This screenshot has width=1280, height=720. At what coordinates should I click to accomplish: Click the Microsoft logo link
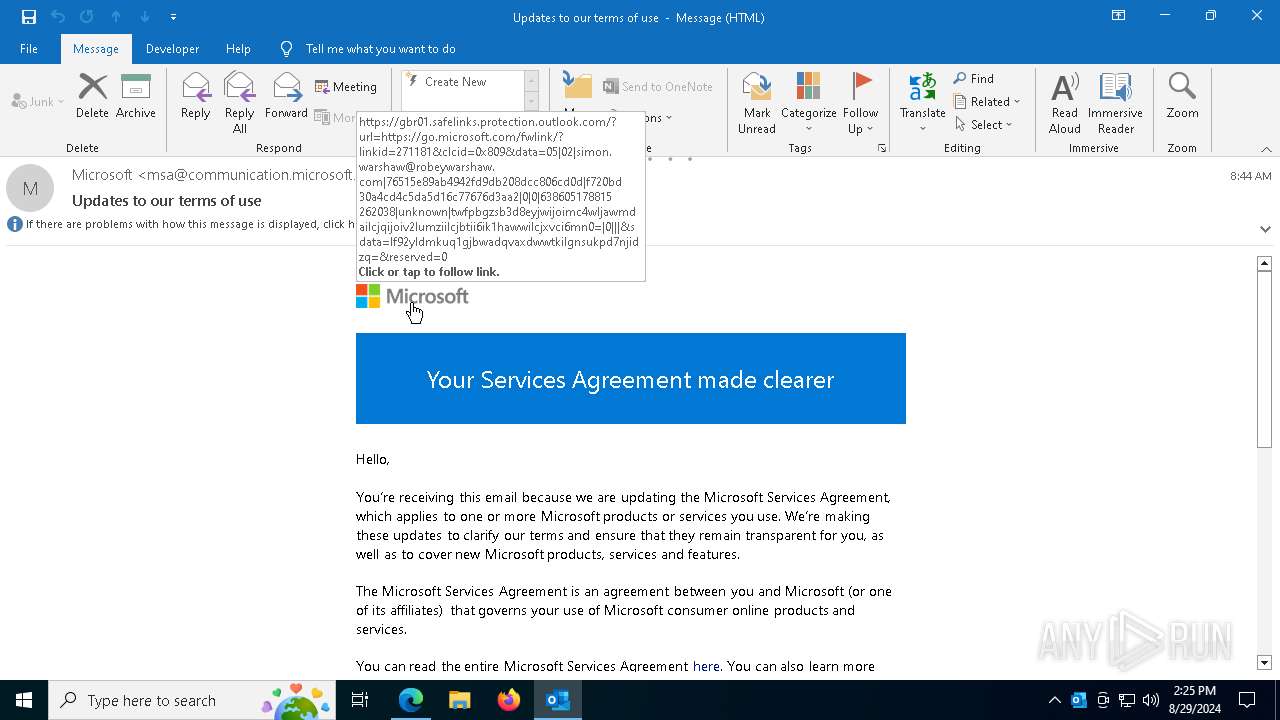(412, 296)
